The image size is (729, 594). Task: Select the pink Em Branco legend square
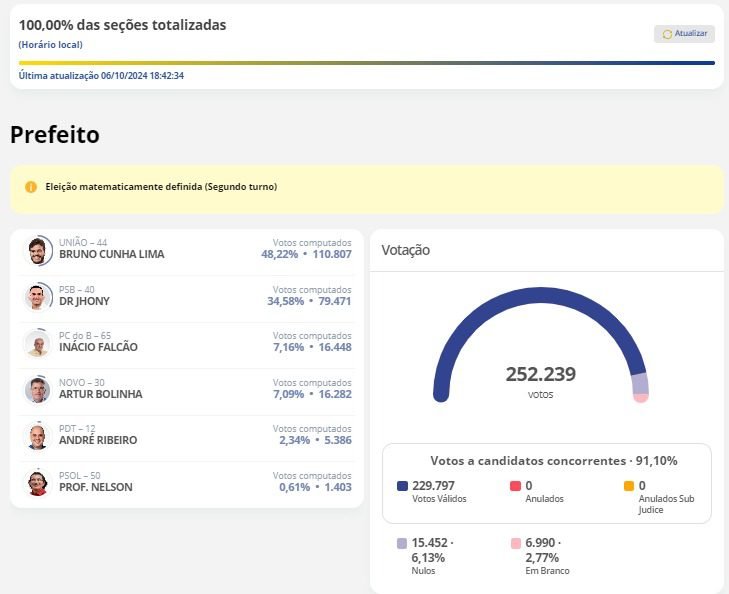[515, 543]
